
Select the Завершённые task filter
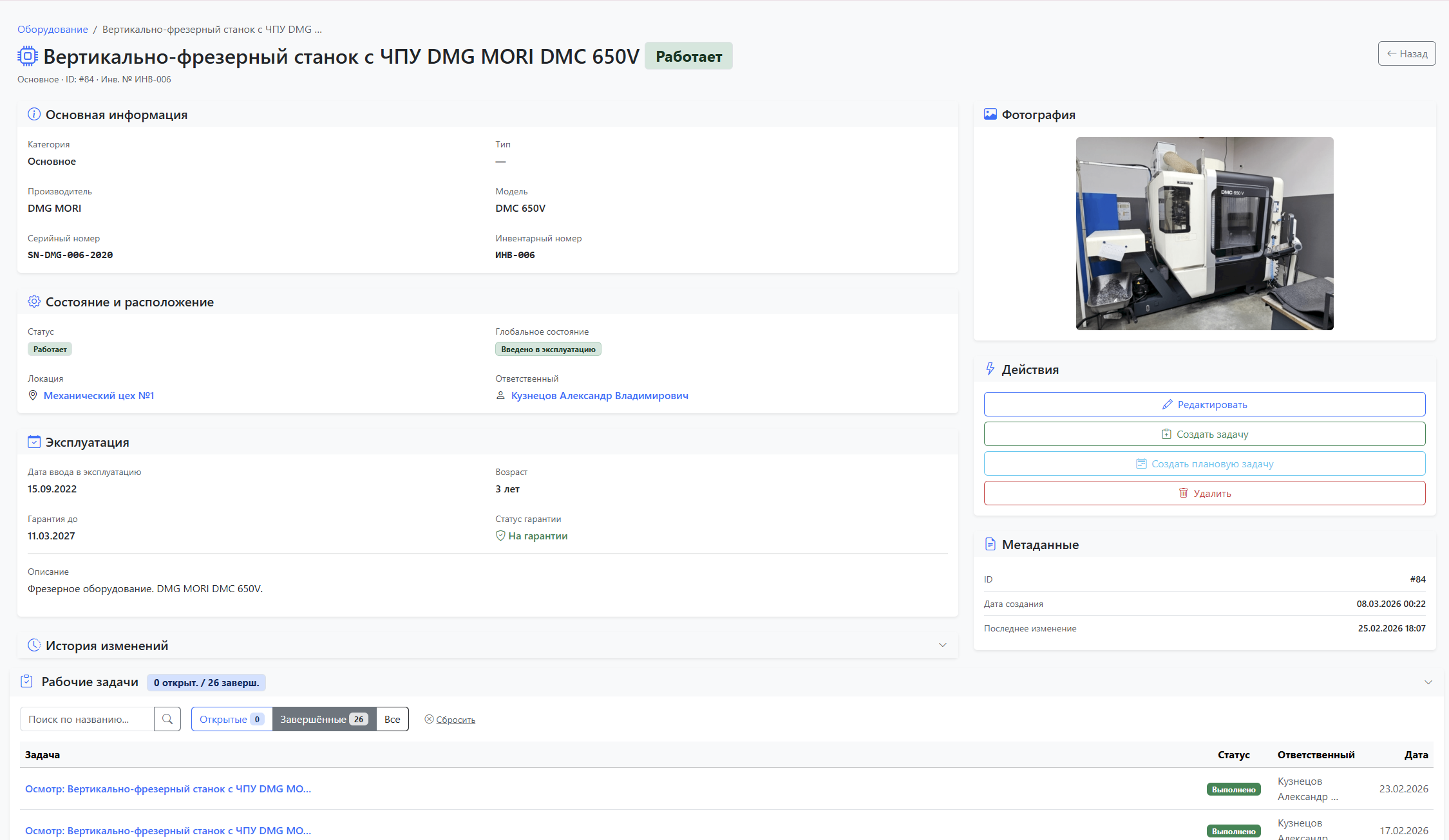pyautogui.click(x=324, y=719)
